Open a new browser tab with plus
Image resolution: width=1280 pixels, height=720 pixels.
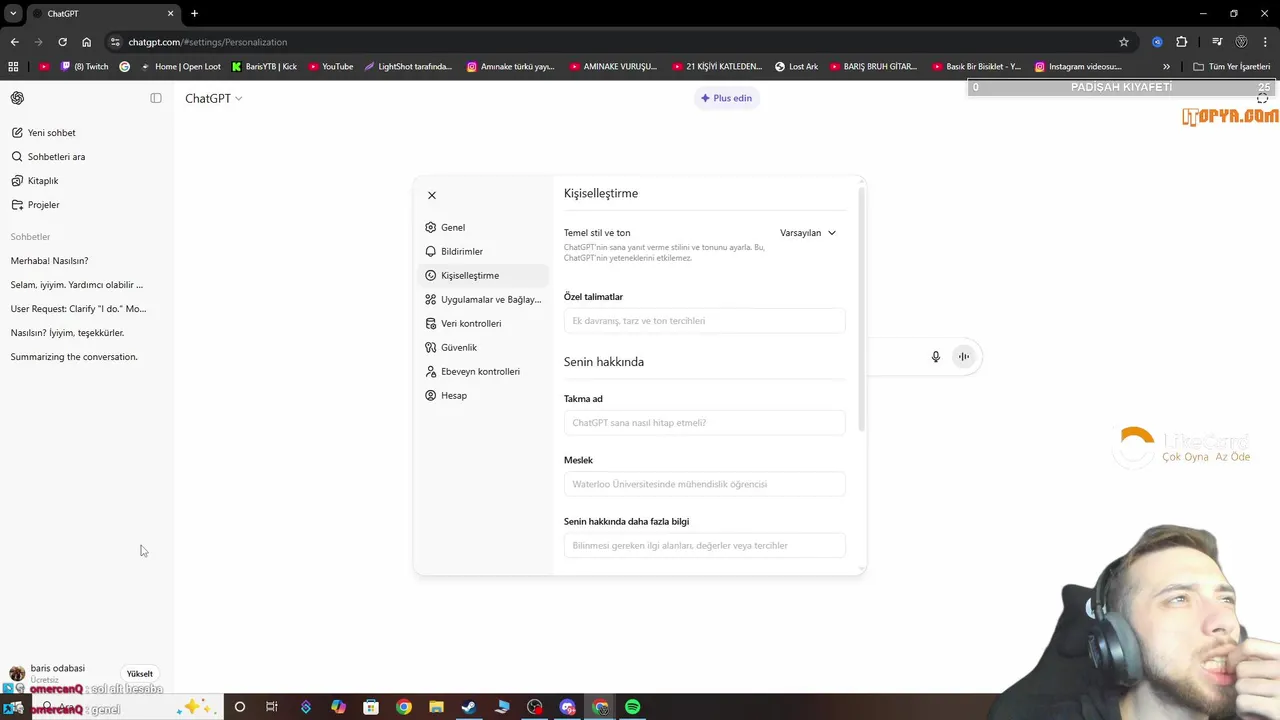tap(194, 14)
